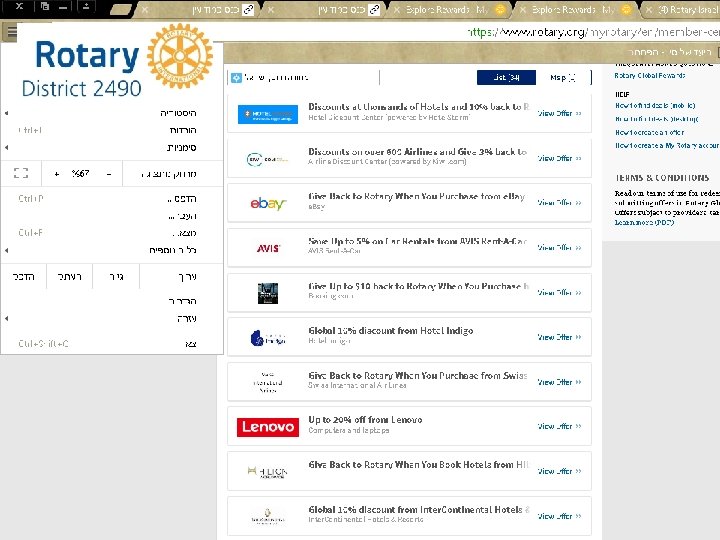Click the Swiss International Air Lines logo
Screen dimensions: 720x540
click(x=268, y=382)
